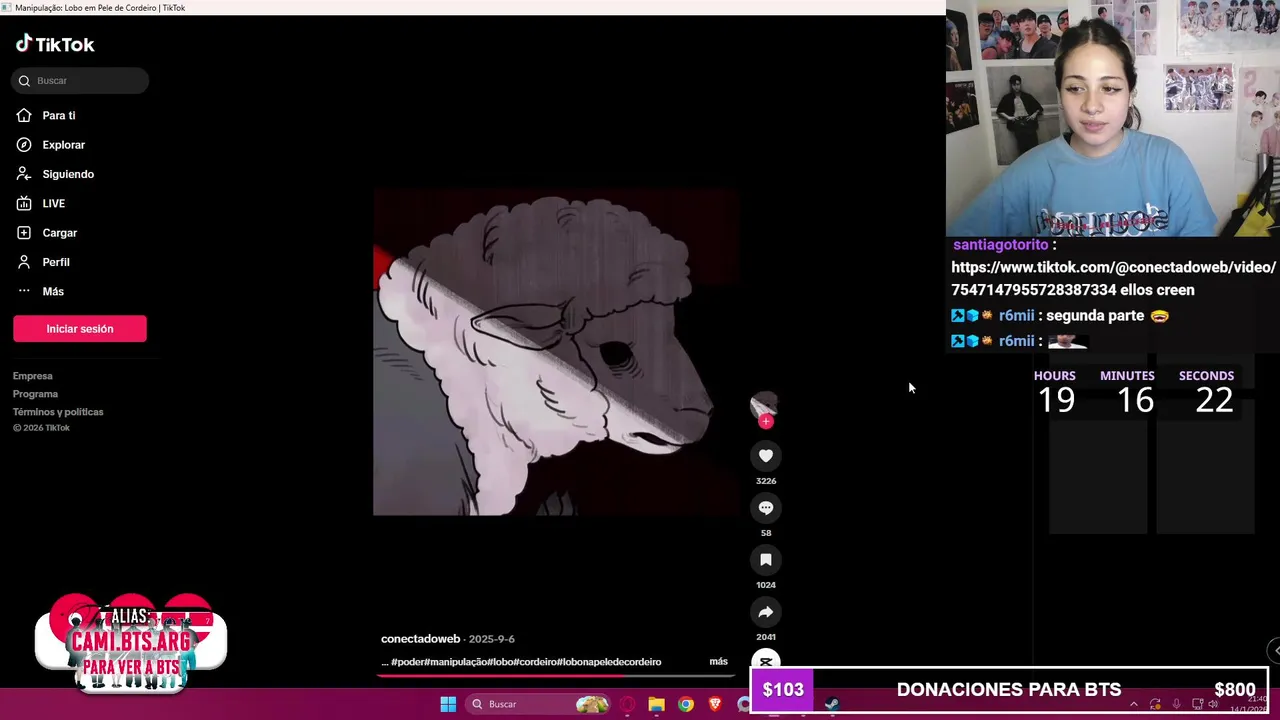The width and height of the screenshot is (1280, 720).
Task: Open Brave browser from the taskbar
Action: pos(715,704)
